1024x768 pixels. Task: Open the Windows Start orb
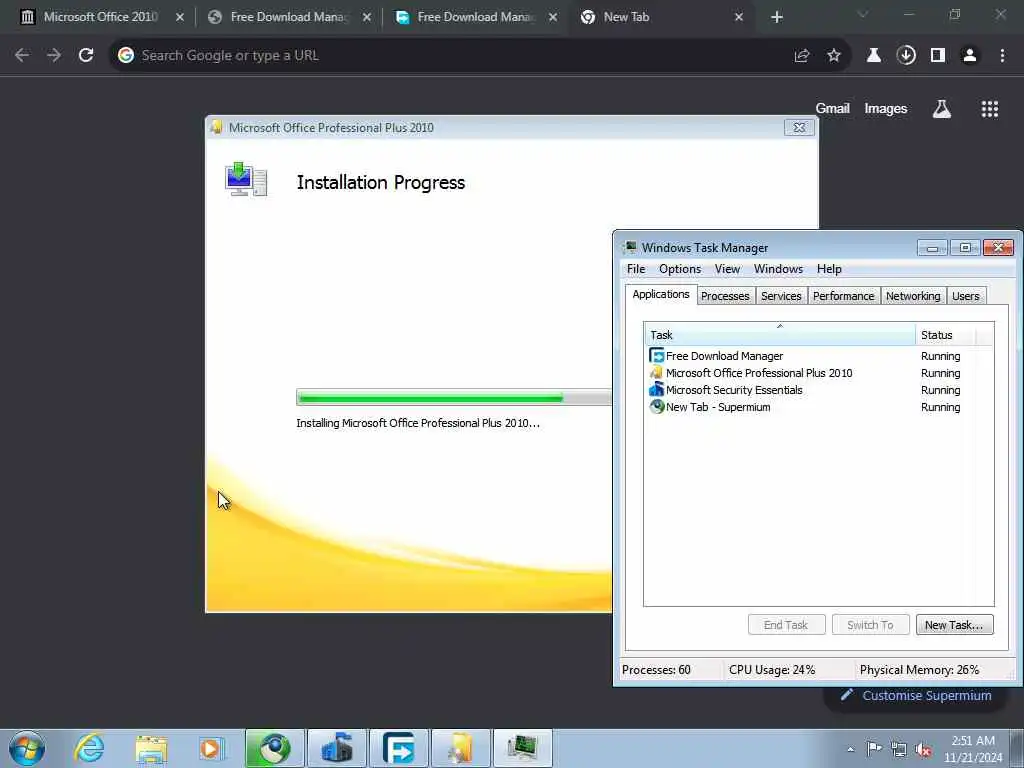(27, 748)
